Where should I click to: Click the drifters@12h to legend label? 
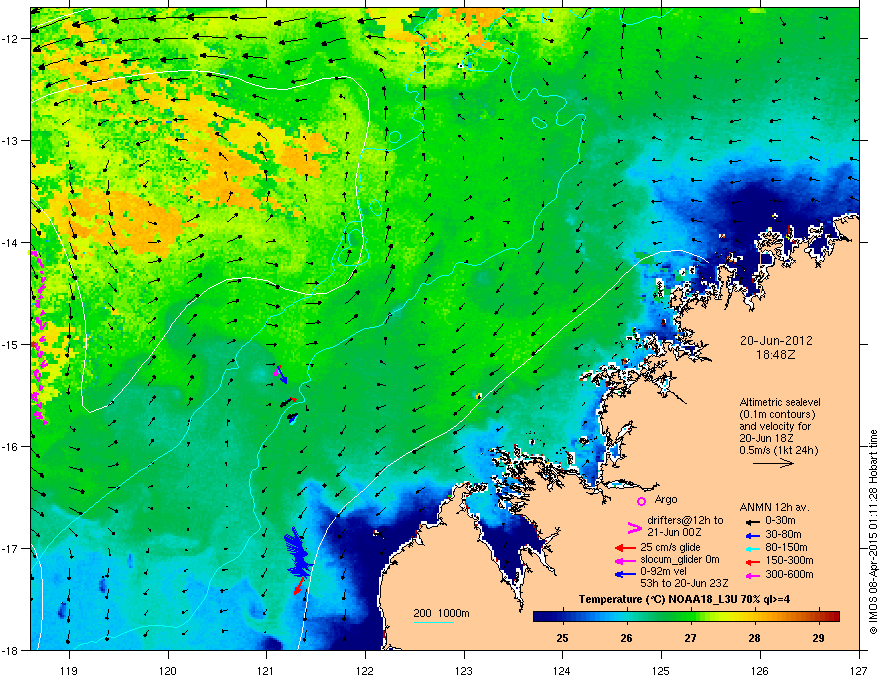(685, 521)
